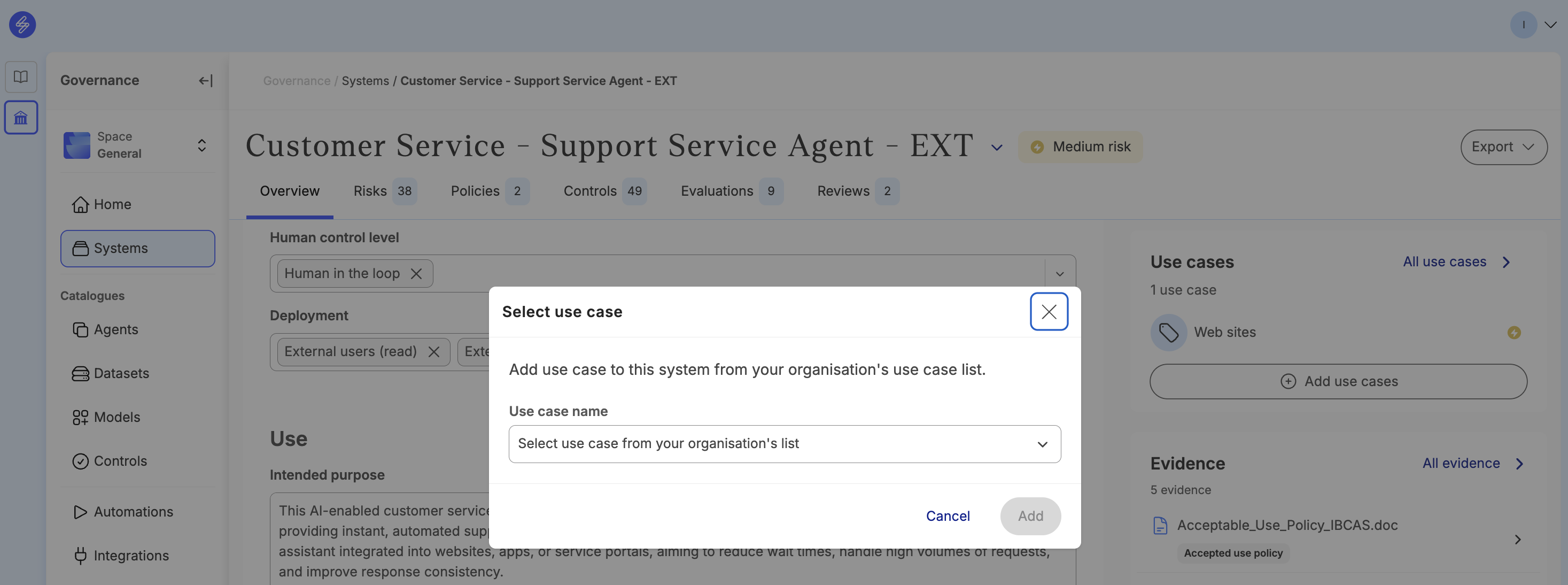Switch to the Overview tab
This screenshot has width=1568, height=585.
coord(290,191)
